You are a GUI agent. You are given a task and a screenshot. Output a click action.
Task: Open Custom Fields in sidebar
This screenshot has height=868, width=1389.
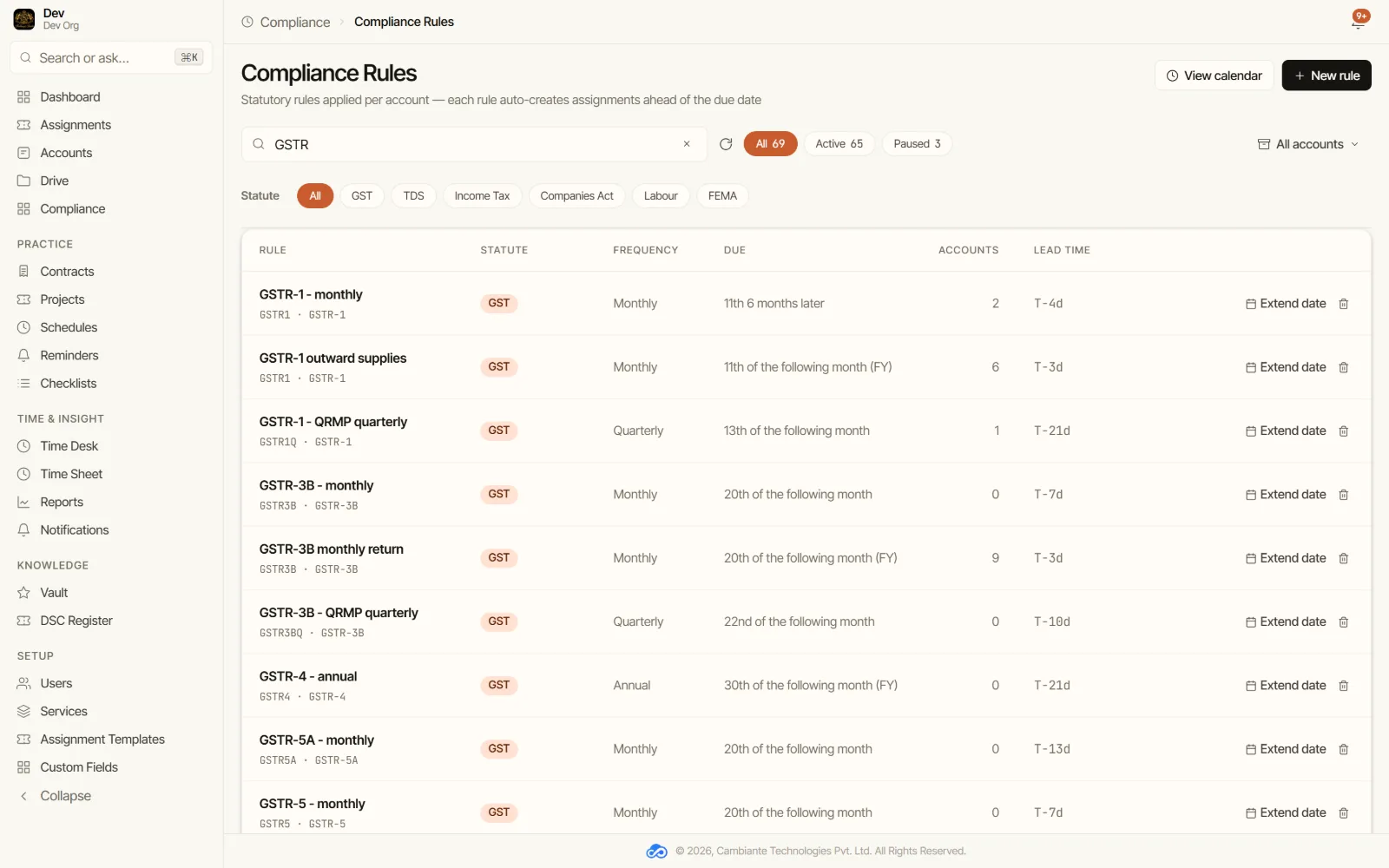[78, 767]
